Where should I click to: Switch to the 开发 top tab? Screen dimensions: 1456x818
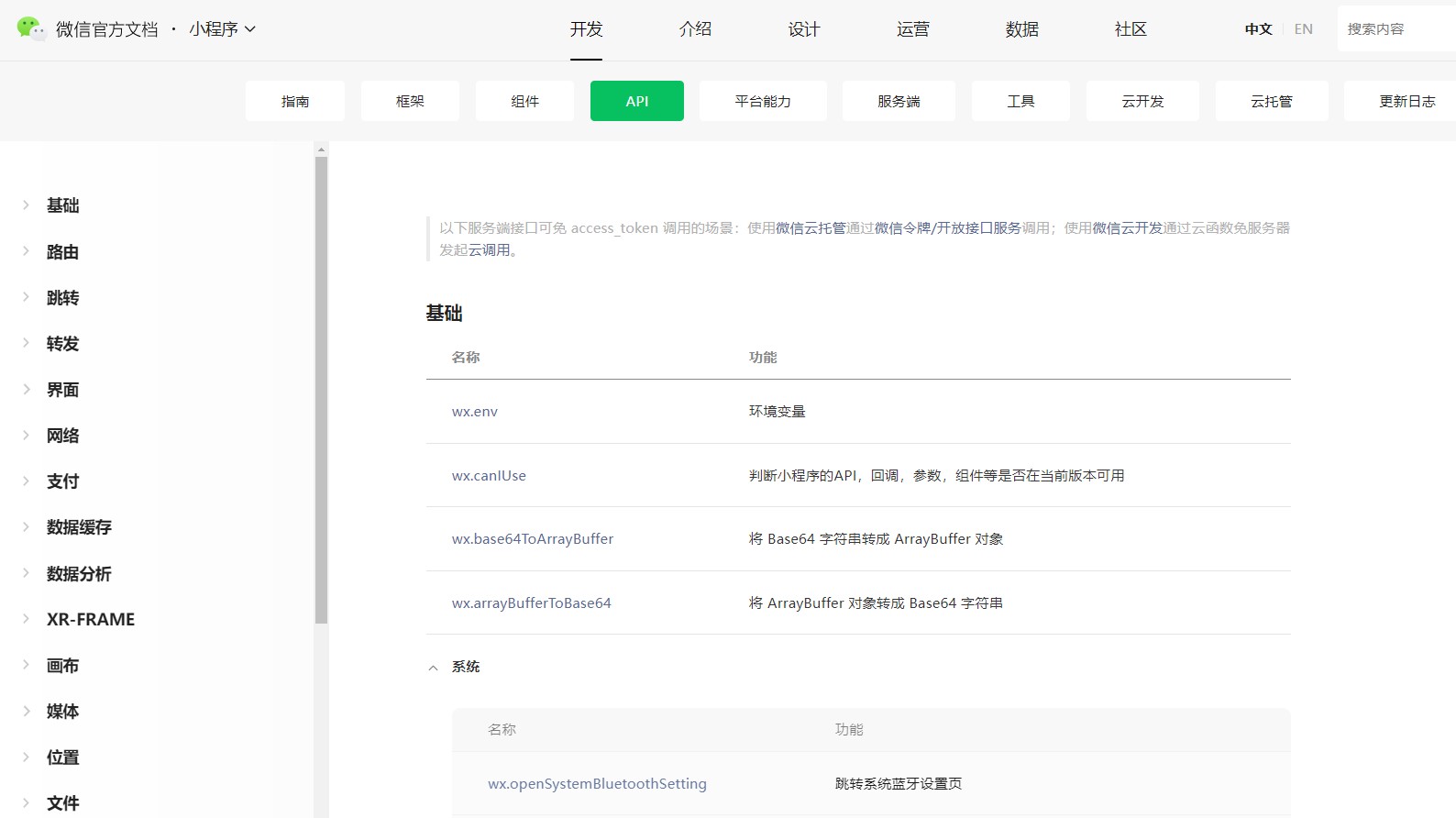coord(586,29)
